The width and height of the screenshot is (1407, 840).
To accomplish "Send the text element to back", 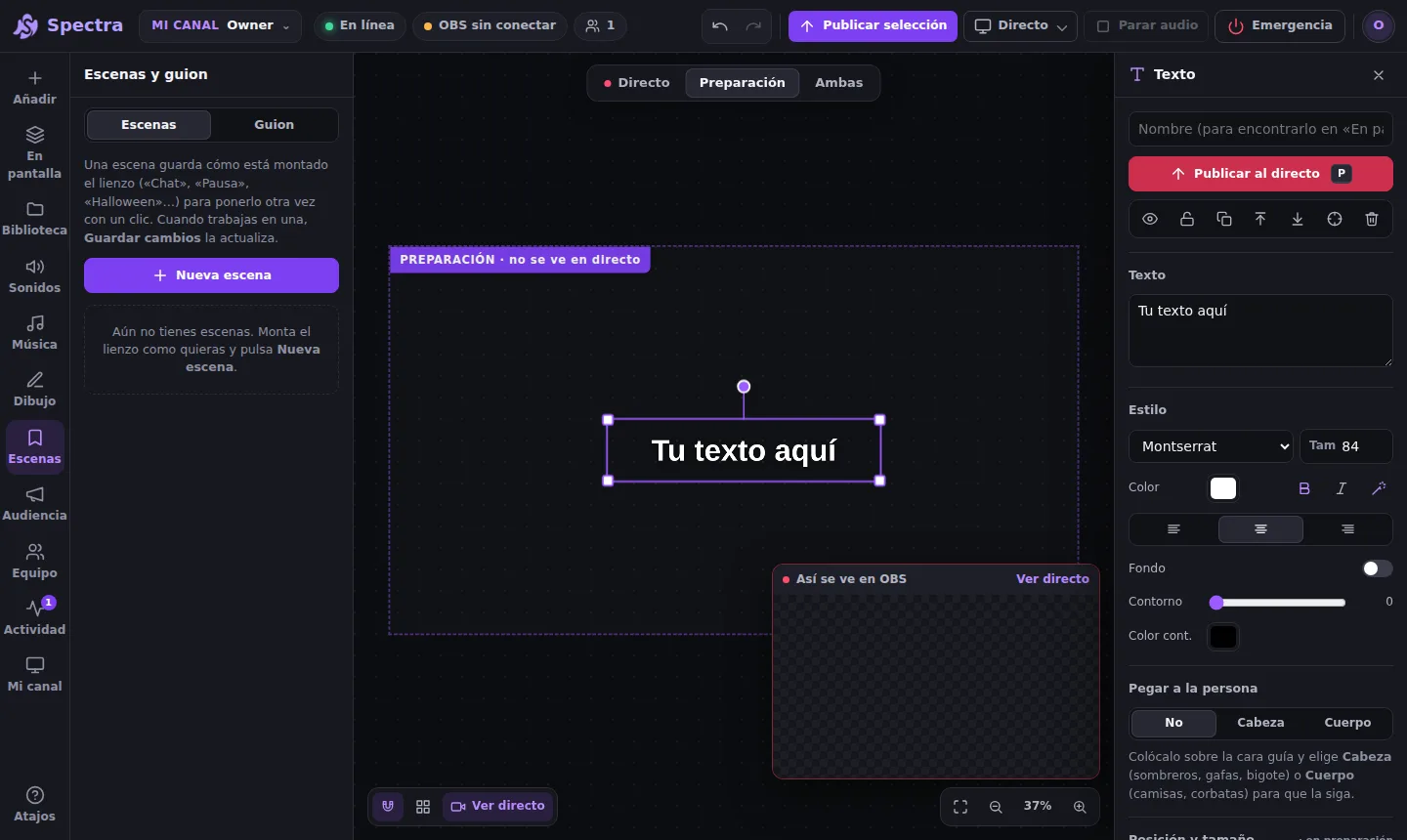I will tap(1298, 219).
